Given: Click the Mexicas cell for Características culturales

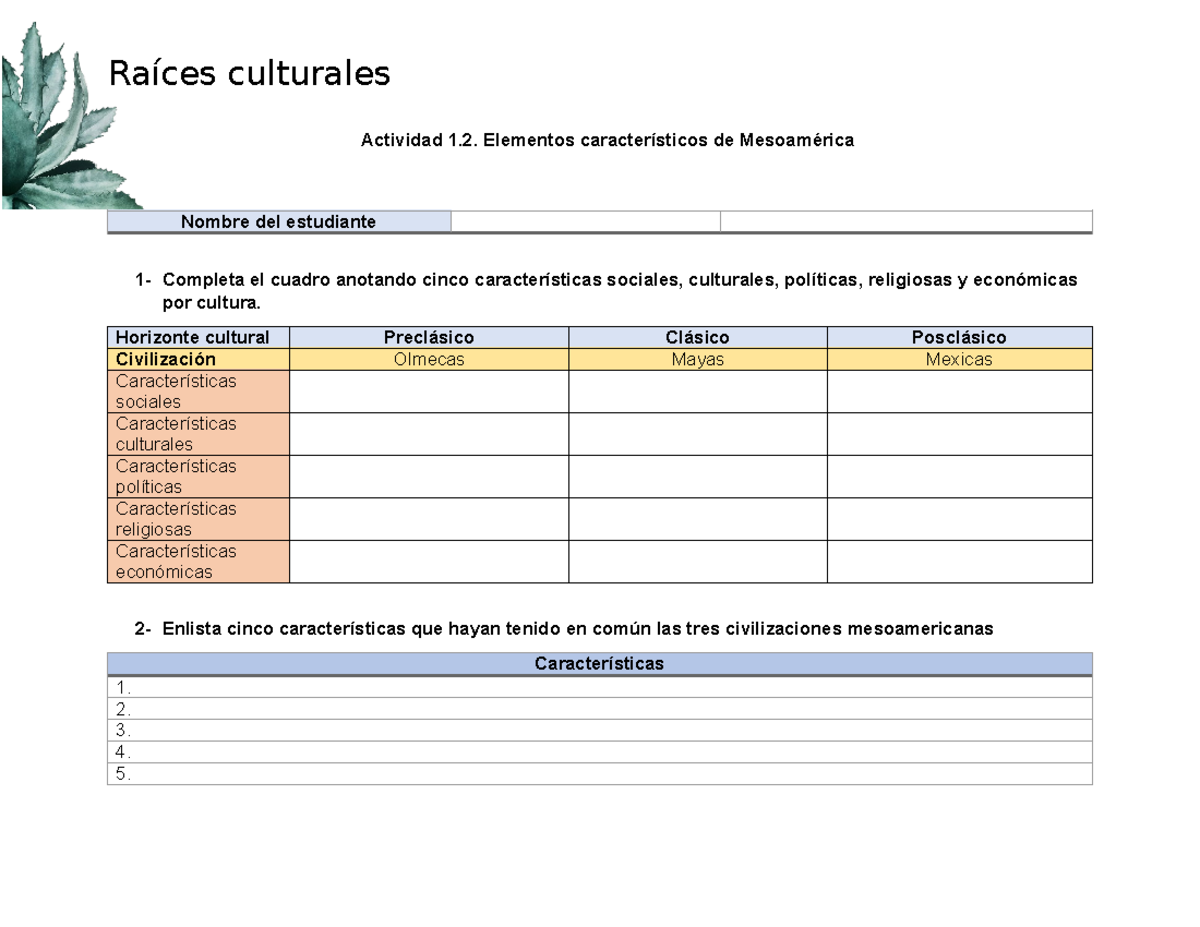Looking at the screenshot, I should (x=960, y=434).
